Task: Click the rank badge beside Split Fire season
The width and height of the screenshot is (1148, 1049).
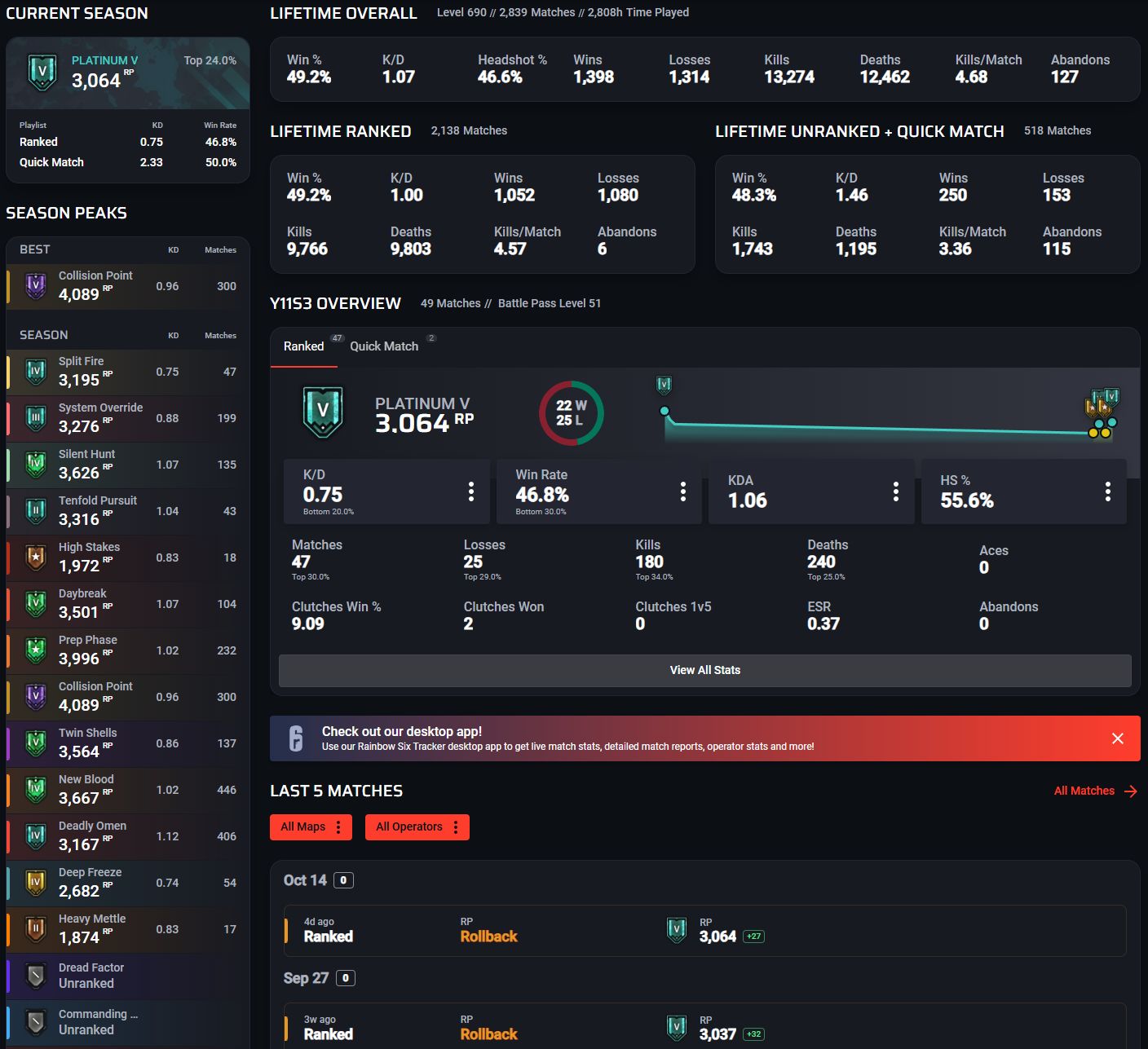Action: click(x=36, y=372)
